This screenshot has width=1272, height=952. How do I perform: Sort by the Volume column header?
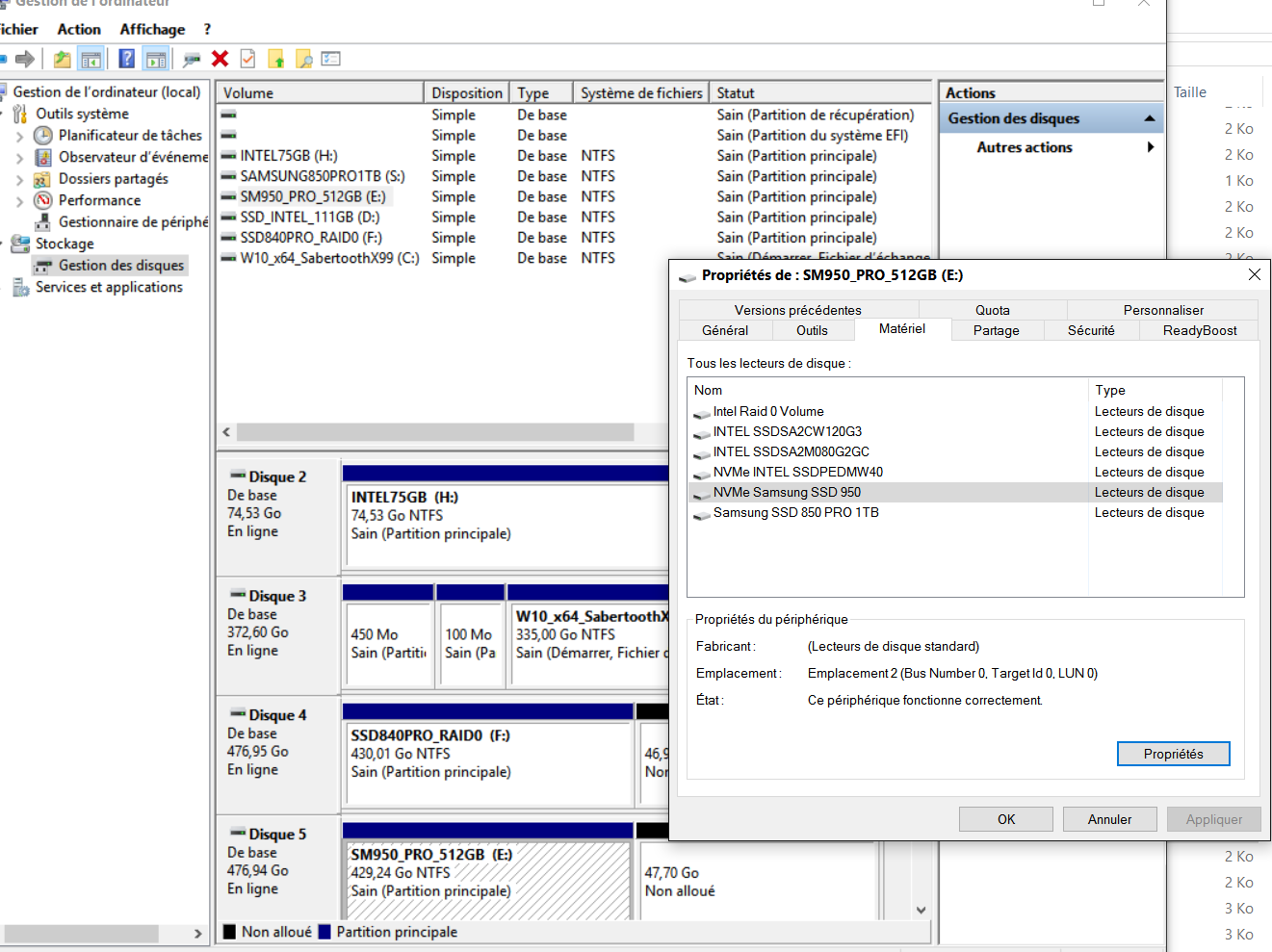[320, 92]
